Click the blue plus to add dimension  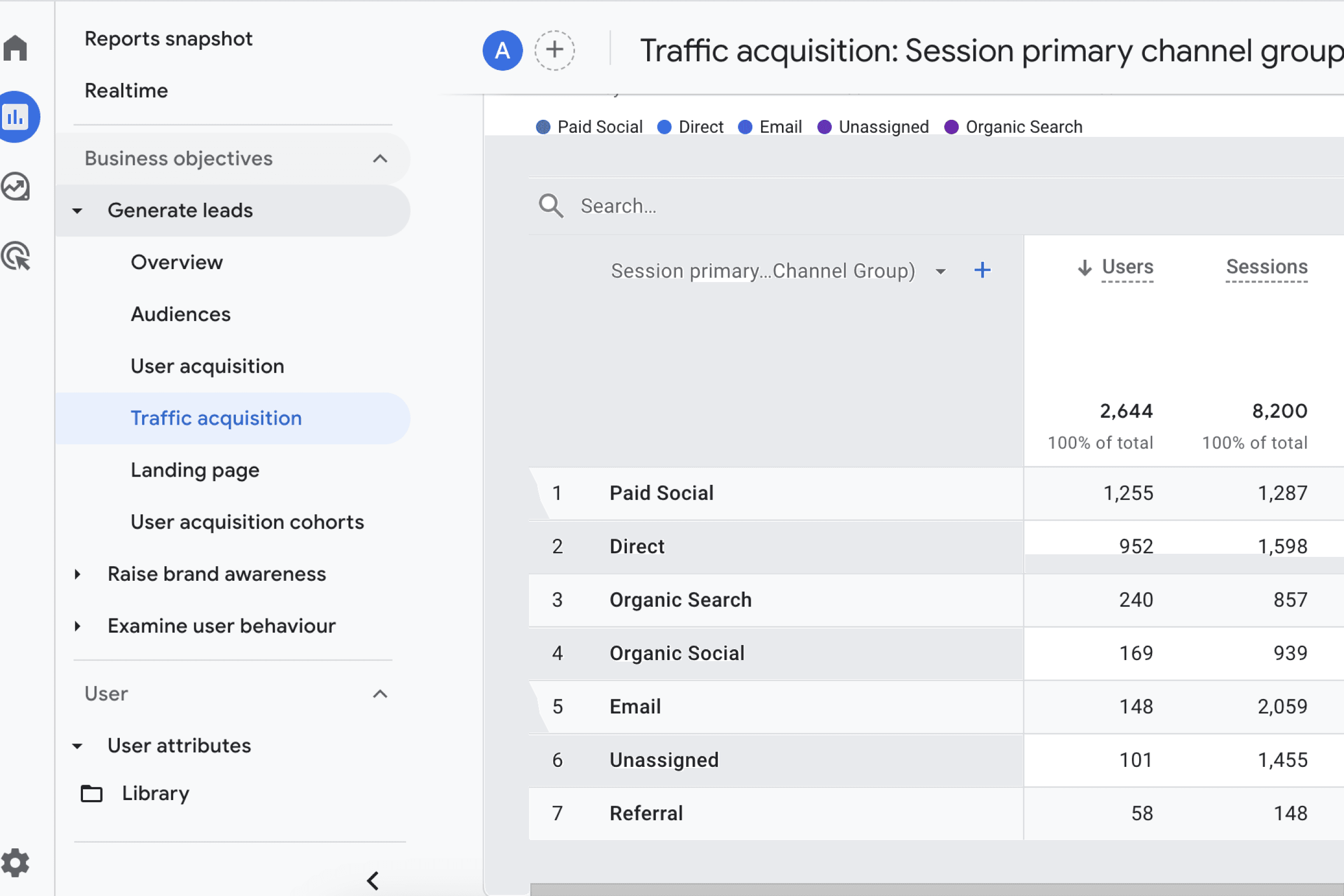pos(982,270)
